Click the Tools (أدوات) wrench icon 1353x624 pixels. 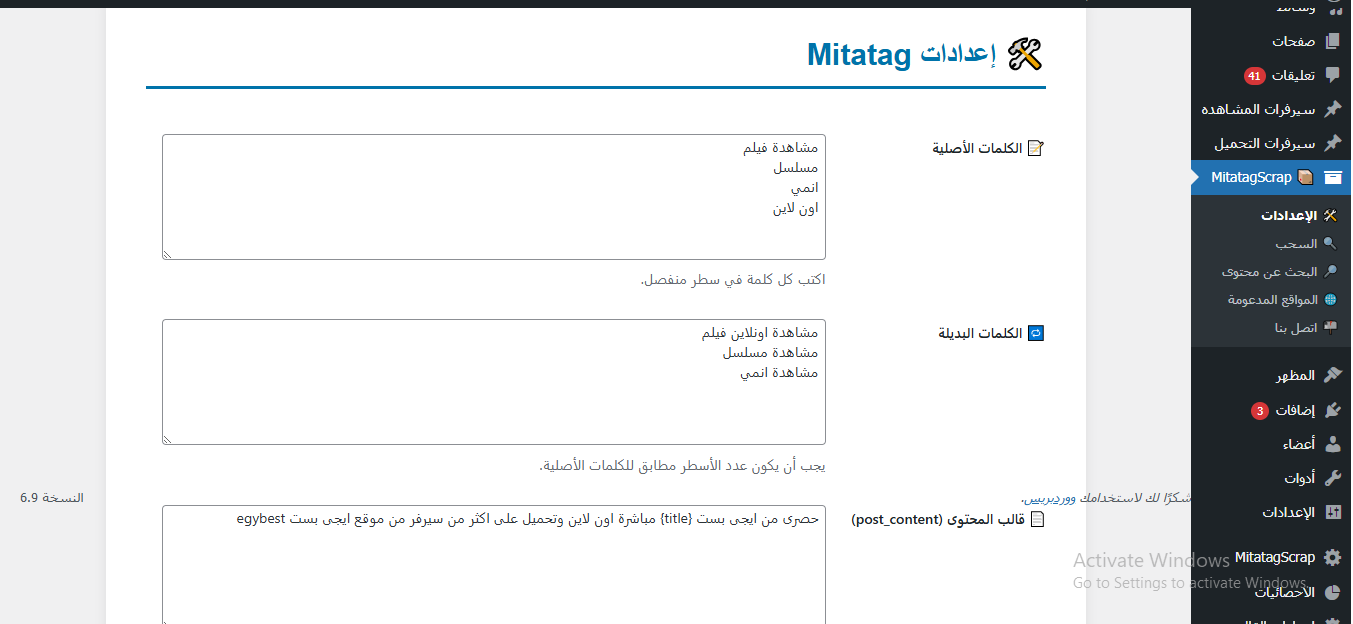pos(1332,478)
